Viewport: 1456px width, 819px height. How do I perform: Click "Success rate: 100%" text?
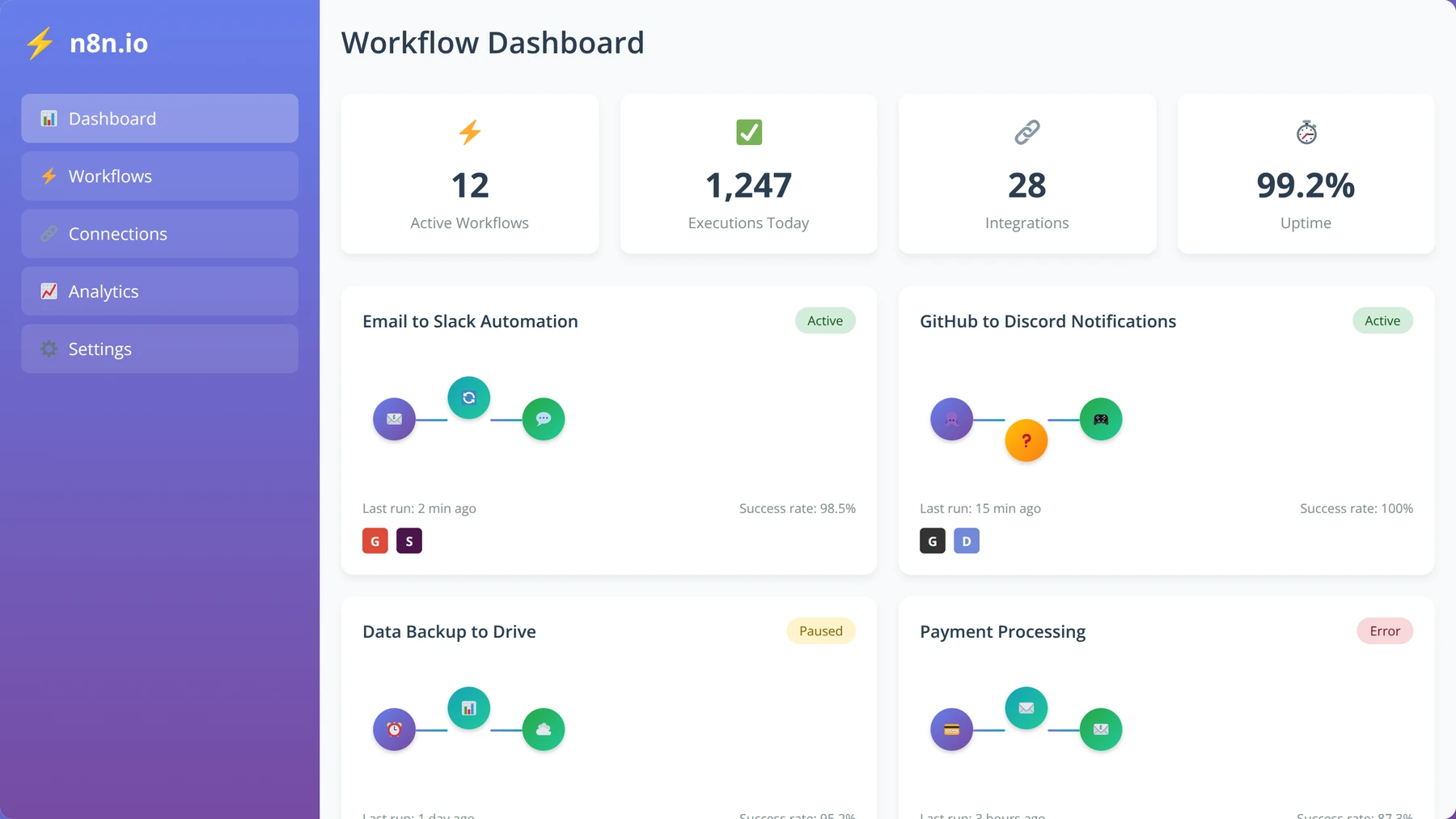(1357, 508)
